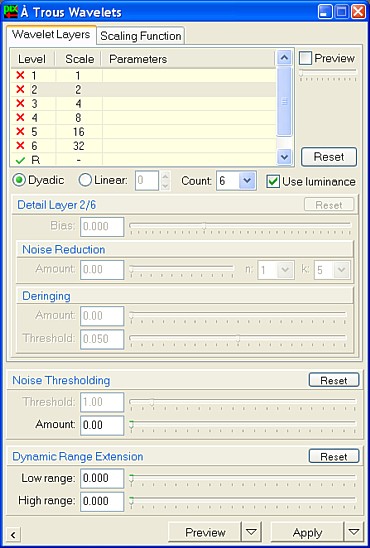Click the layer list scroll down arrow
370x548 pixels.
pyautogui.click(x=284, y=157)
